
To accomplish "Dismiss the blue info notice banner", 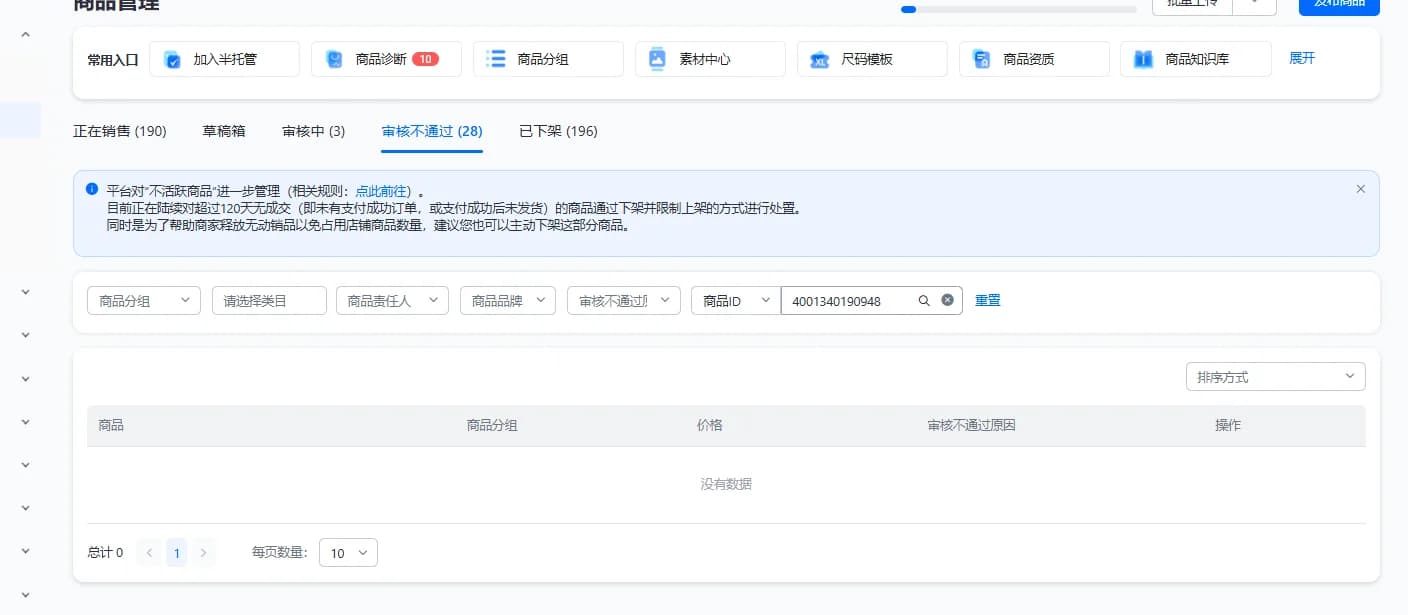I will pos(1360,189).
